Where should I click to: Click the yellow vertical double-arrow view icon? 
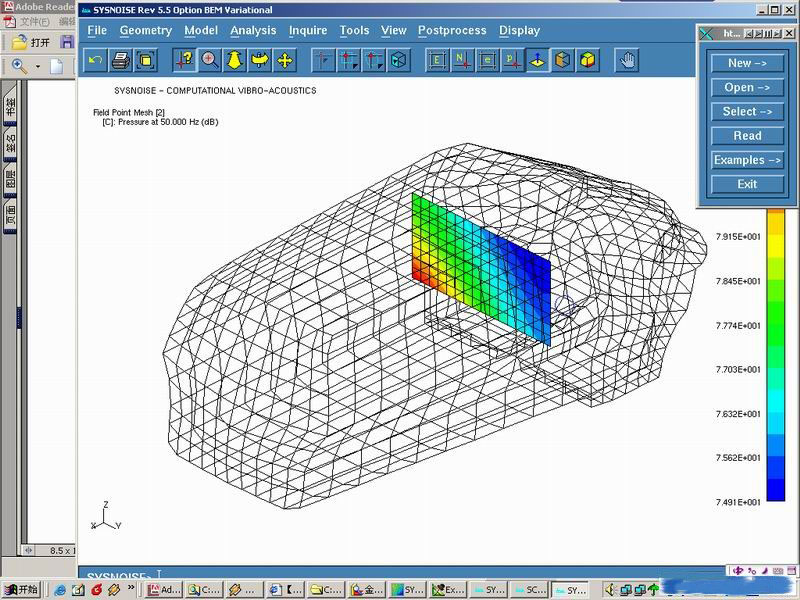pyautogui.click(x=235, y=60)
